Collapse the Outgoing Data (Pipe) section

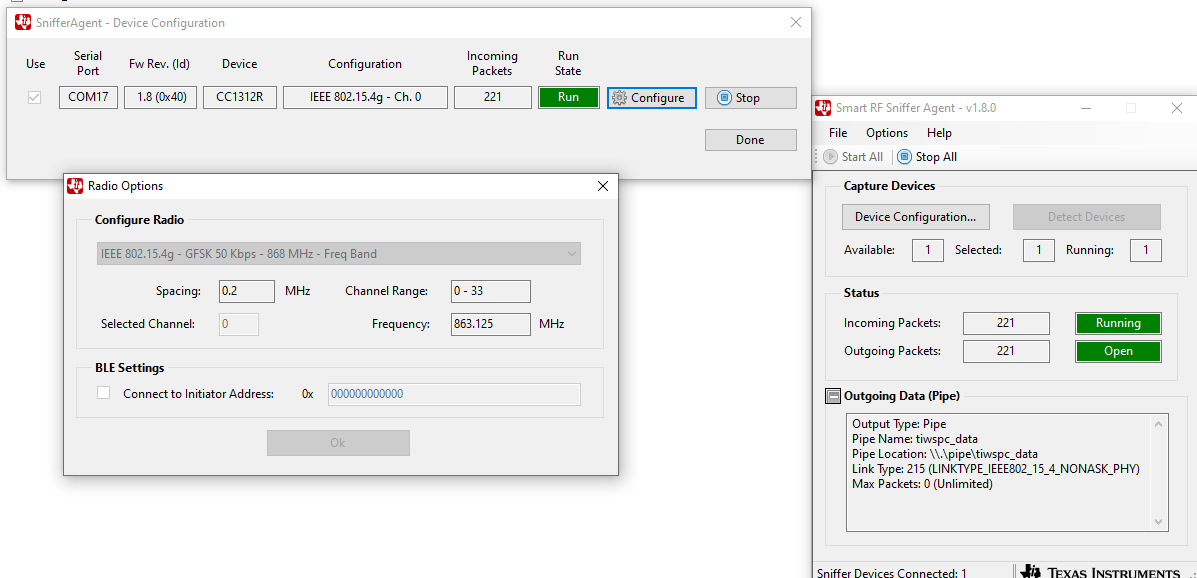833,396
